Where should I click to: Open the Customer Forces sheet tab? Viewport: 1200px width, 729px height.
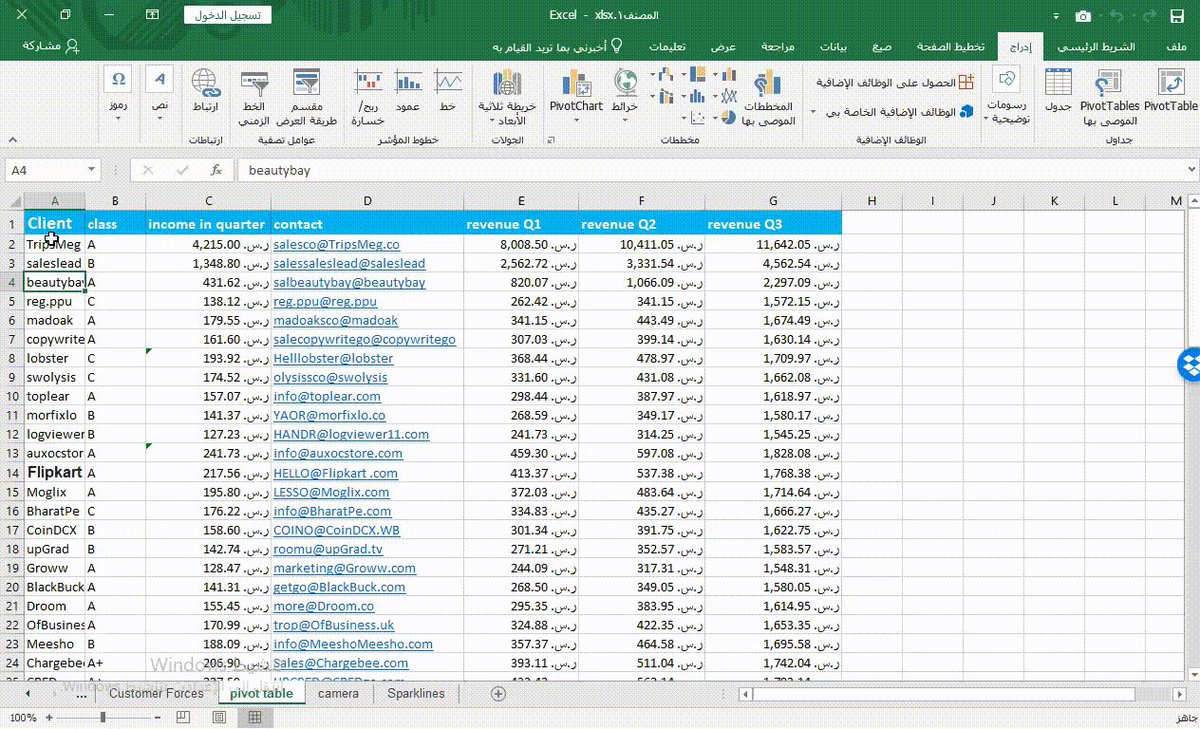pos(156,693)
